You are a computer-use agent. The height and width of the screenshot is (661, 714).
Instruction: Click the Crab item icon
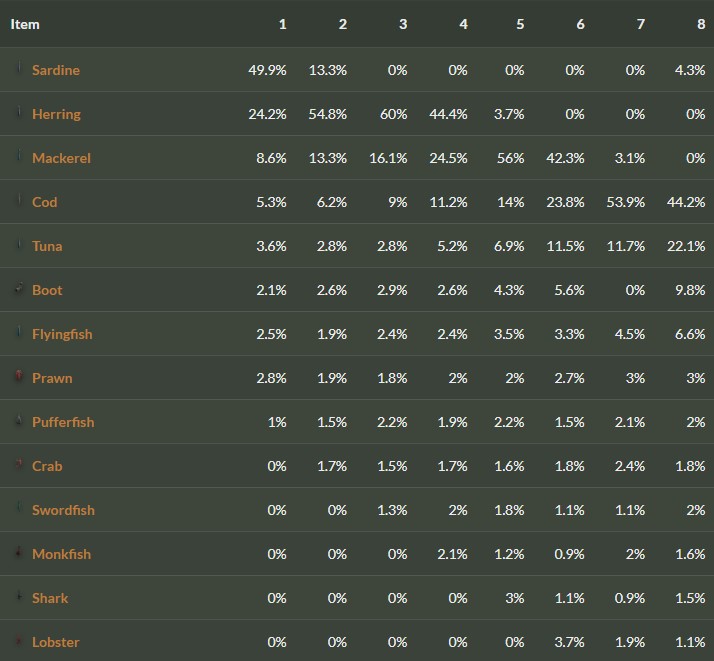[x=18, y=466]
